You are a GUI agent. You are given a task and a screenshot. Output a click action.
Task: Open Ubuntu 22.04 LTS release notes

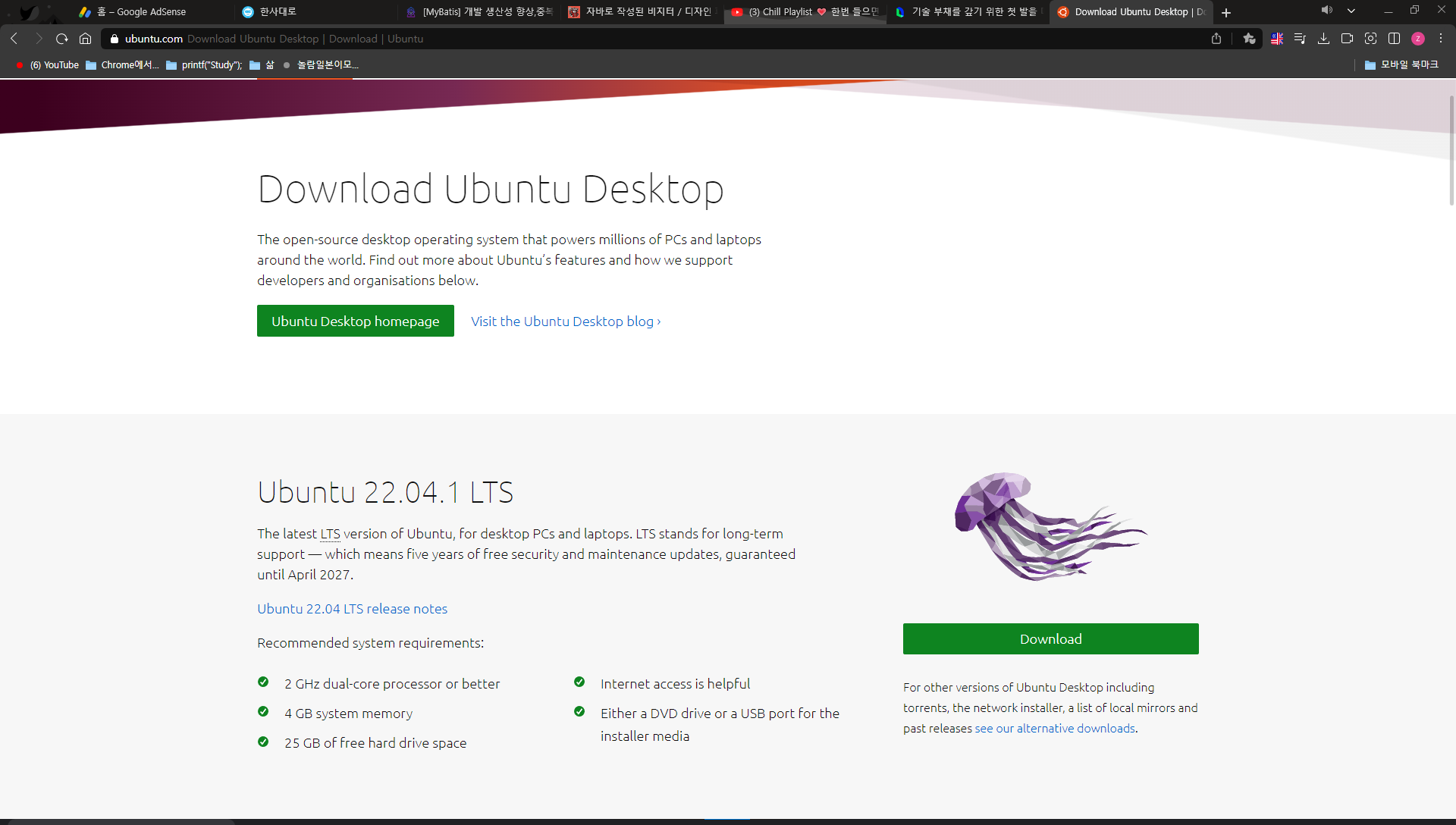352,609
